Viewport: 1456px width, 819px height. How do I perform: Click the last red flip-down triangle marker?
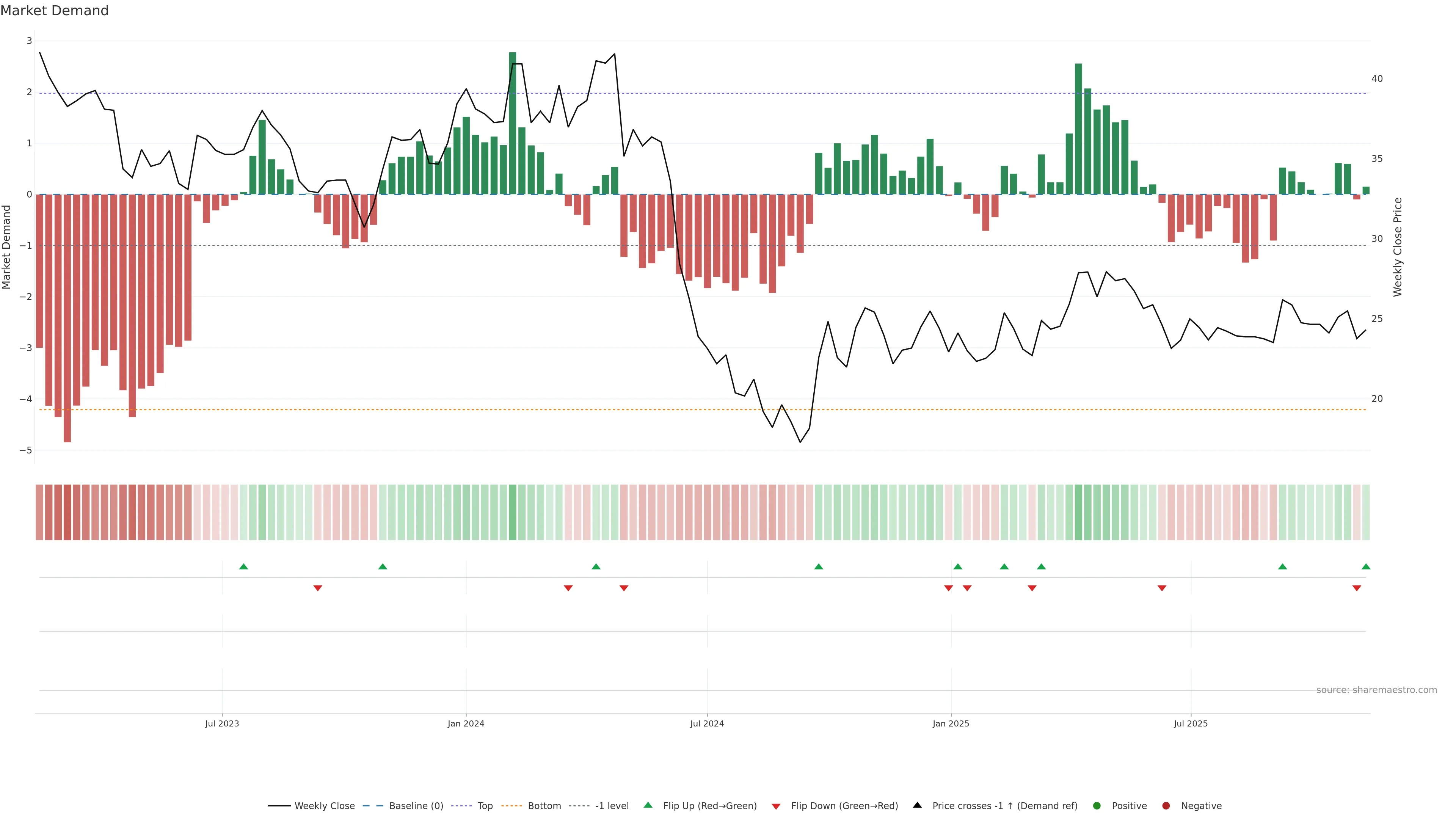(x=1357, y=588)
